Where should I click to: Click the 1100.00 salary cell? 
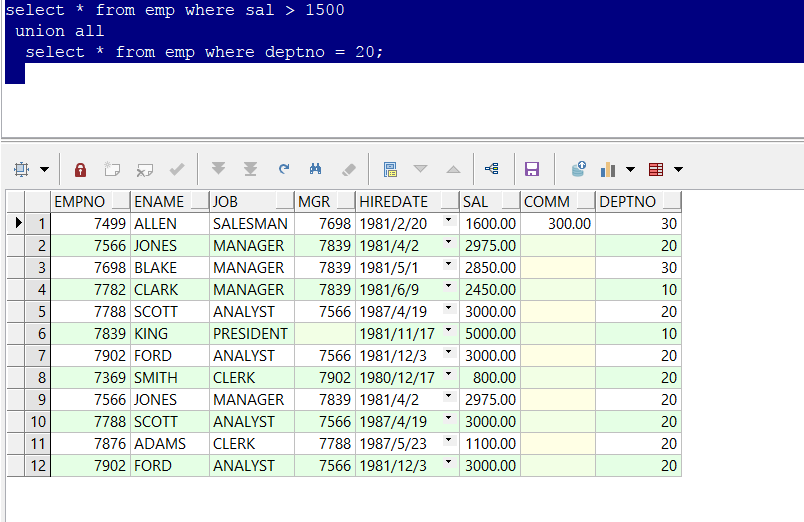(x=490, y=444)
